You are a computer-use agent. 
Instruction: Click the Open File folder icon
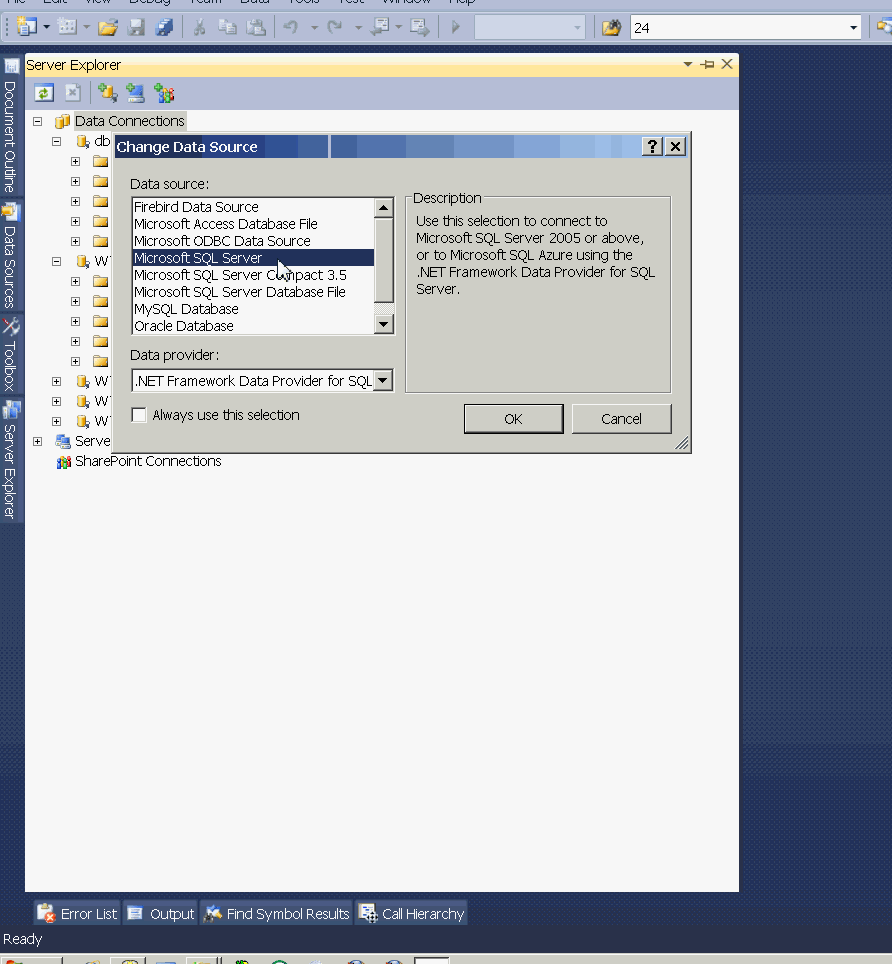[x=108, y=28]
